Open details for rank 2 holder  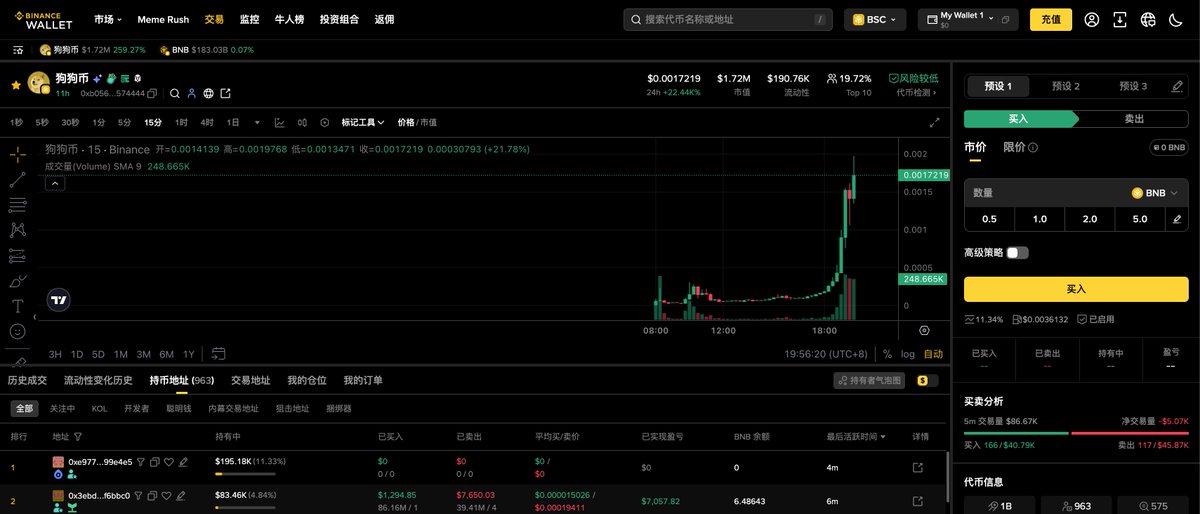click(x=918, y=500)
